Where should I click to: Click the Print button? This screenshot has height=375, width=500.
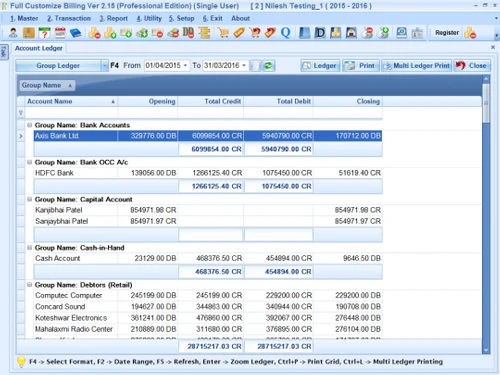pos(361,66)
